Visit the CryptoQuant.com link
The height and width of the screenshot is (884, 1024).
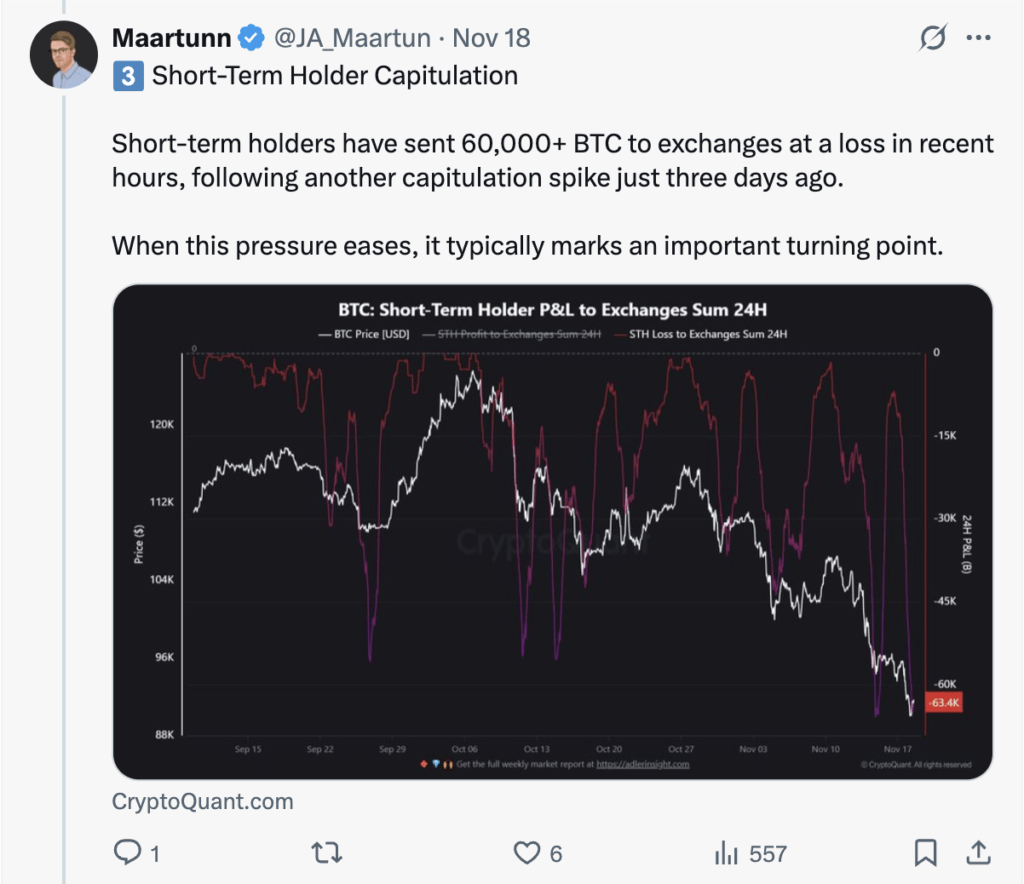(201, 801)
